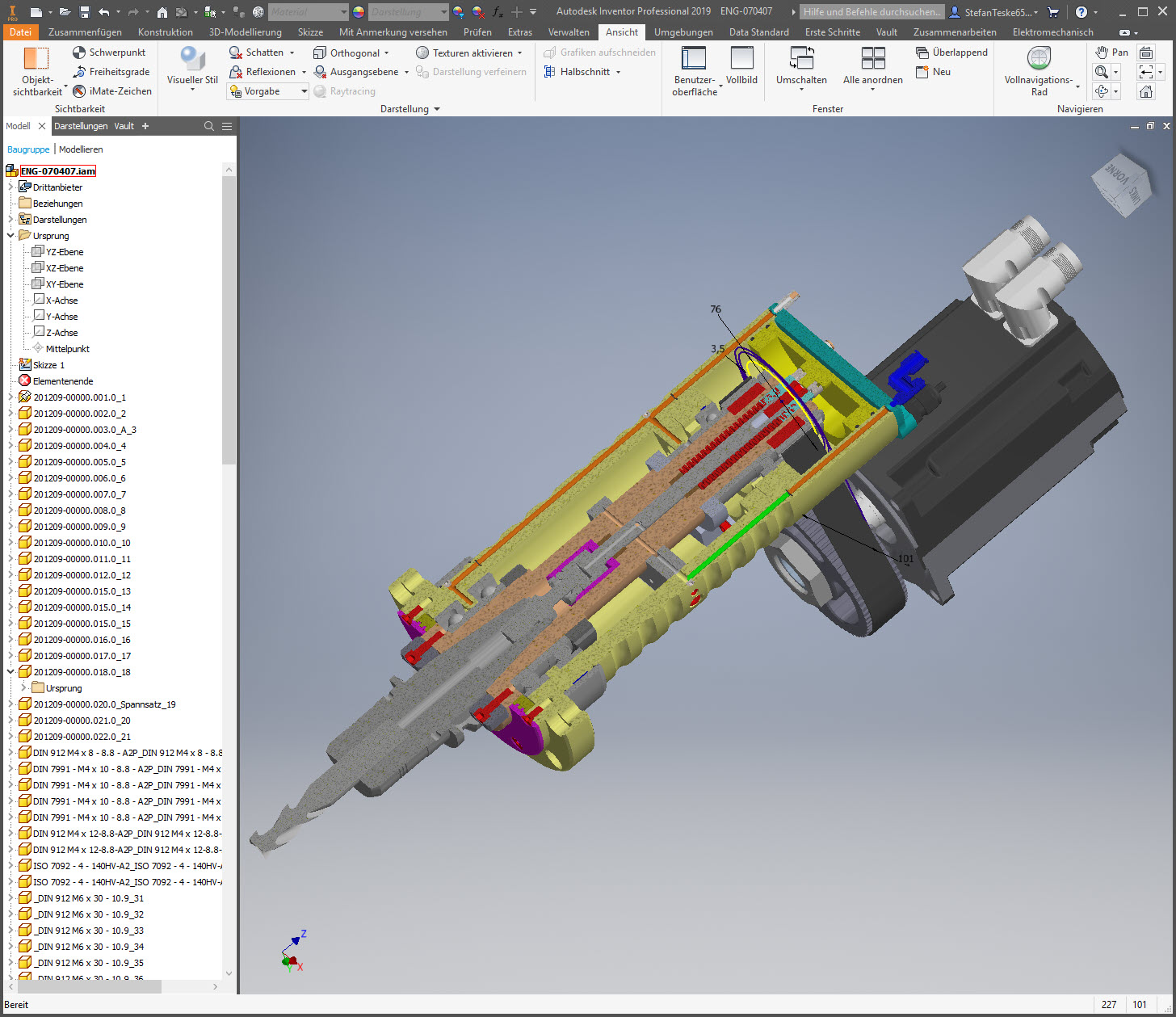Open the Halbschnitt dropdown arrow
Viewport: 1176px width, 1017px height.
click(619, 72)
